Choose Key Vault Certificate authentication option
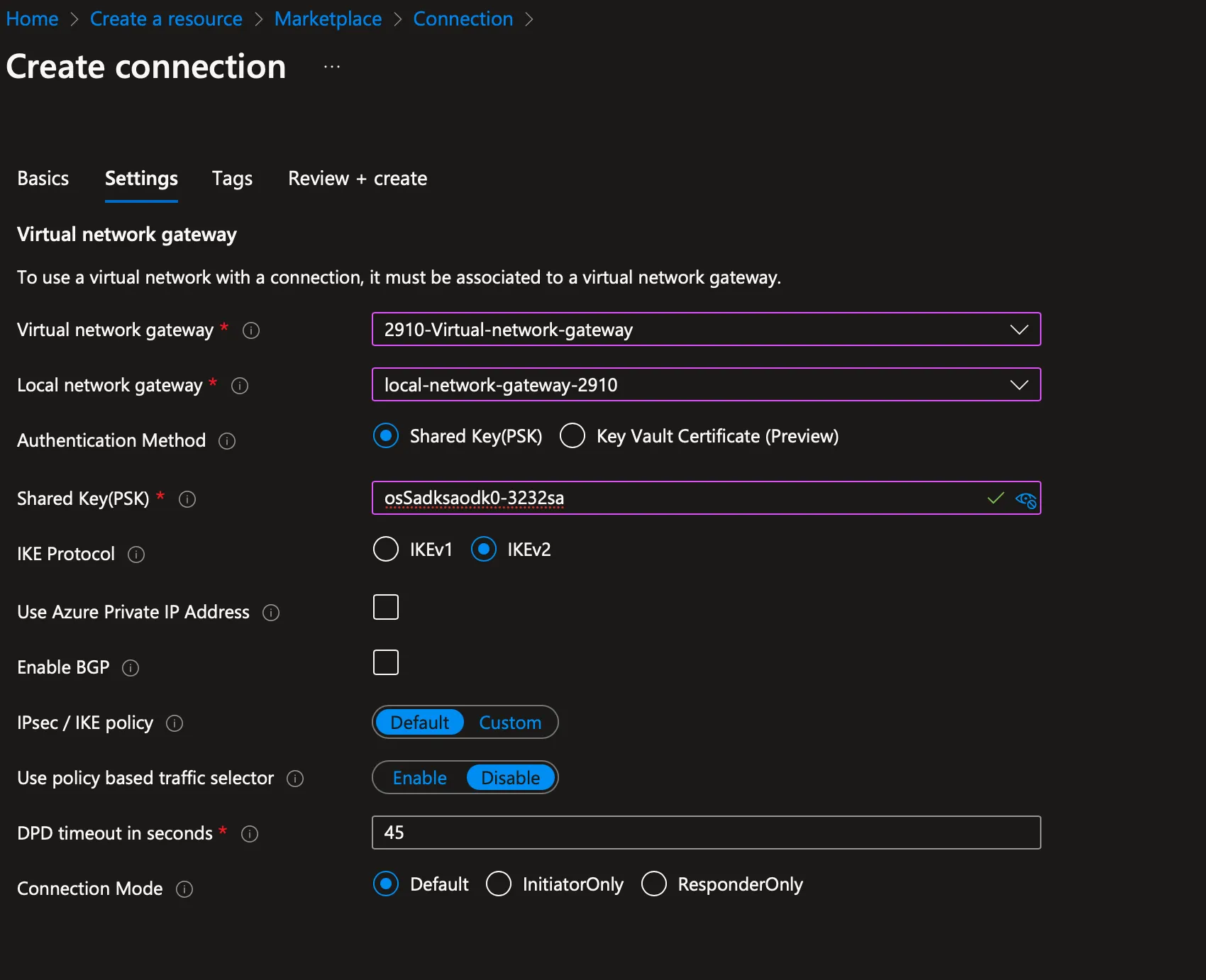Screen dimensions: 1206x980 572,435
